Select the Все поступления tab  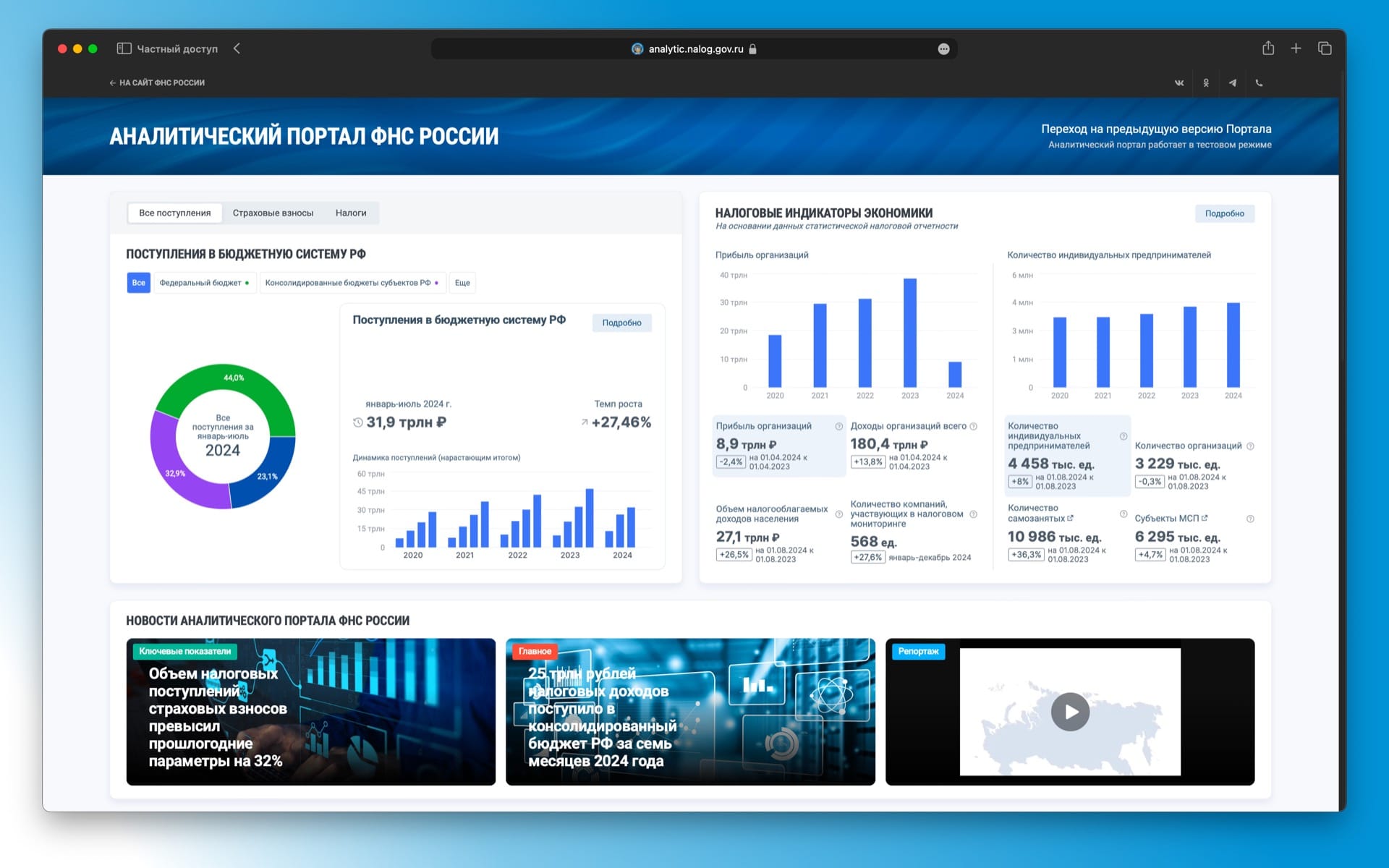(175, 213)
